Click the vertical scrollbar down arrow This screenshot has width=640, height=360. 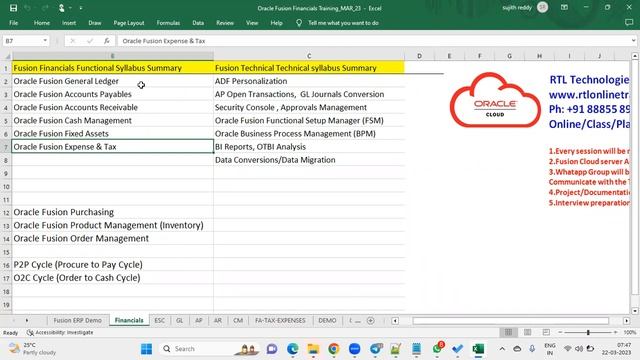(635, 311)
